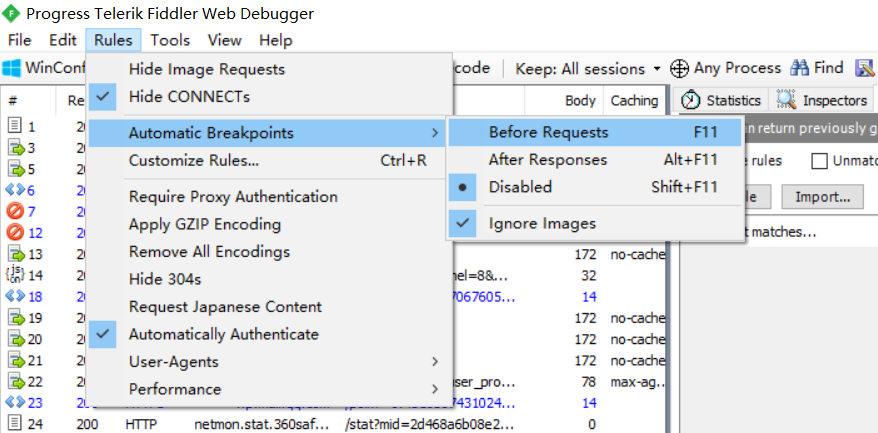Click the Any Process crosshair icon
Image resolution: width=878 pixels, height=433 pixels.
[x=679, y=68]
